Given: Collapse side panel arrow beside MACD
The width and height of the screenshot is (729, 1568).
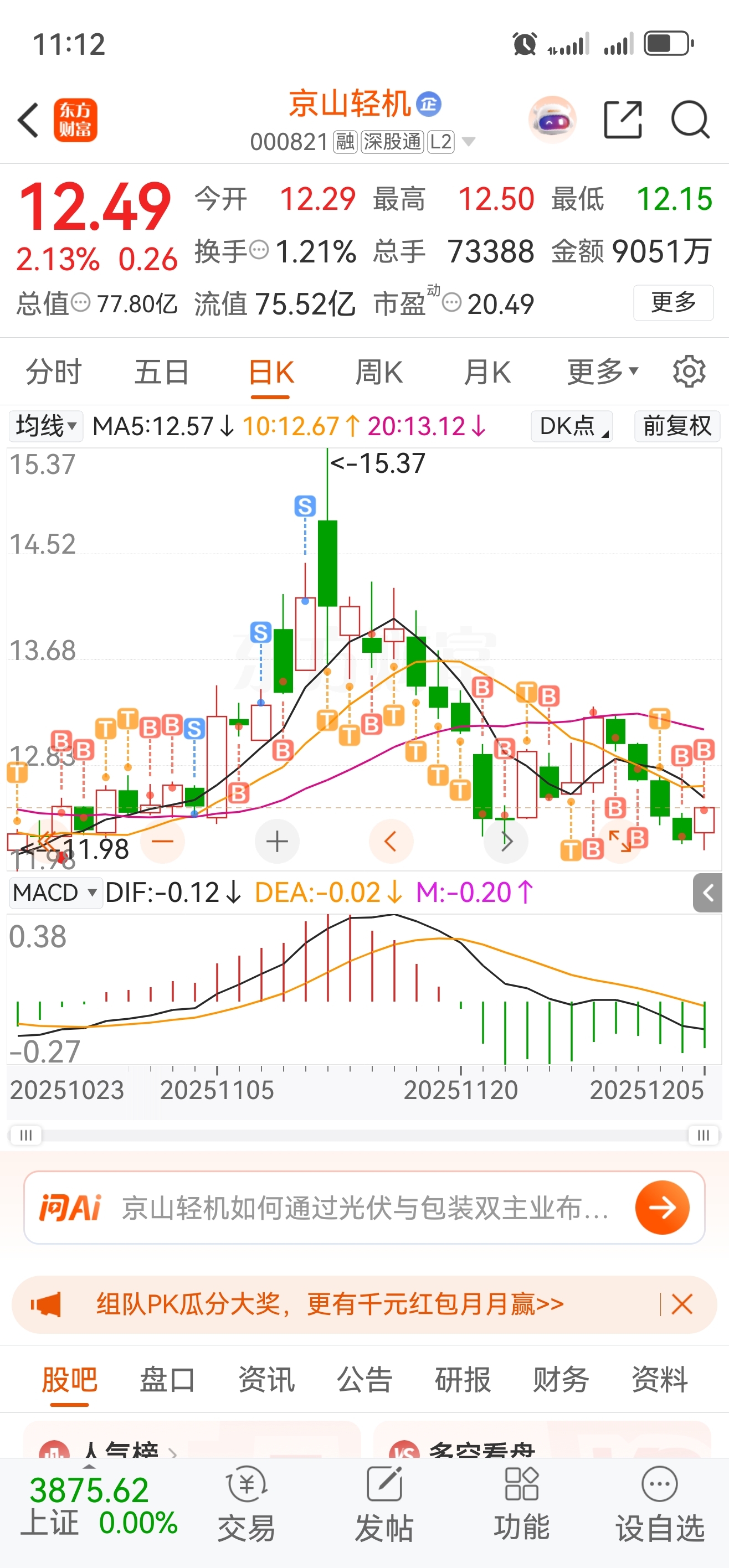Looking at the screenshot, I should [x=708, y=893].
